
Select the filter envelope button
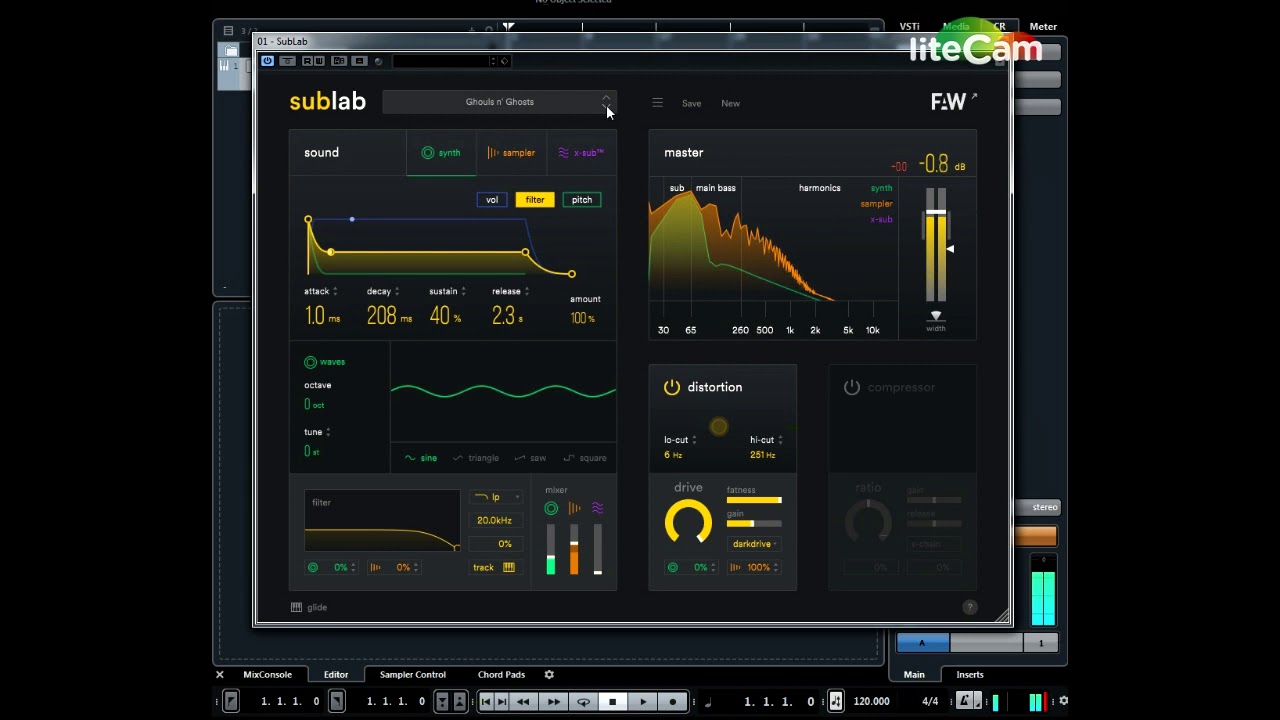[535, 200]
